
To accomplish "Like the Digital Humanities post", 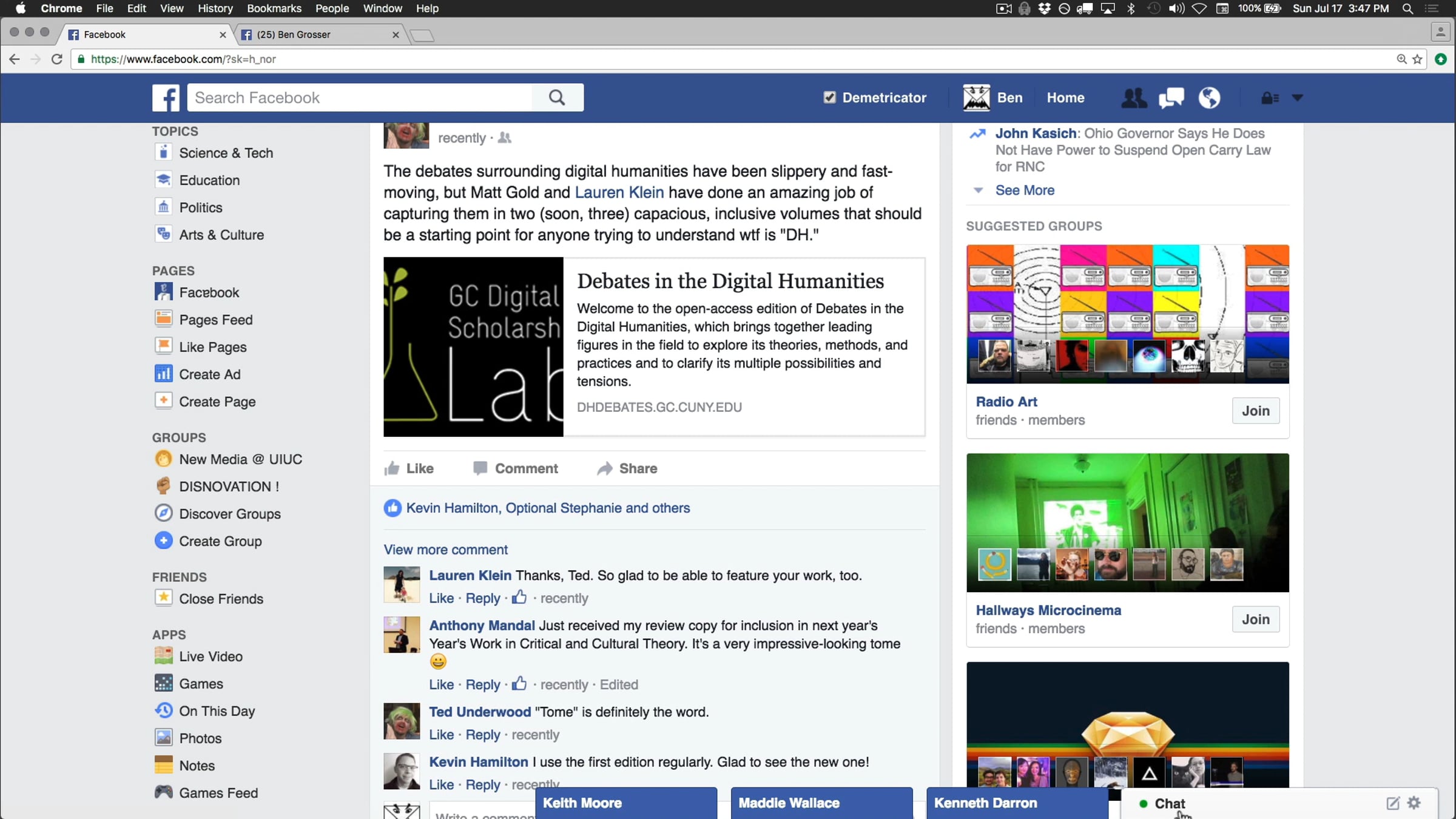I will pos(409,468).
